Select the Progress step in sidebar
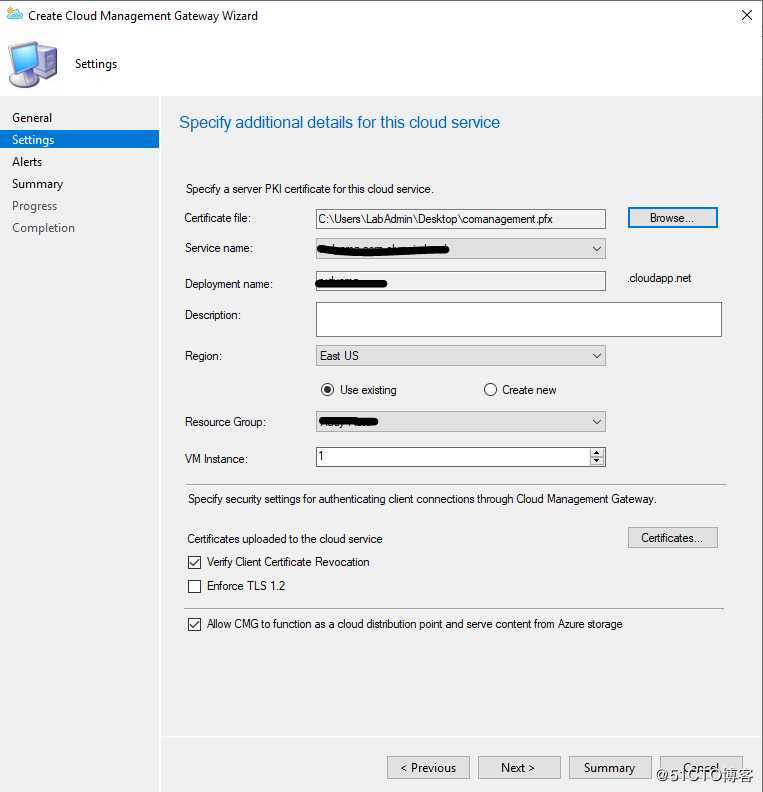The height and width of the screenshot is (792, 763). (x=34, y=206)
